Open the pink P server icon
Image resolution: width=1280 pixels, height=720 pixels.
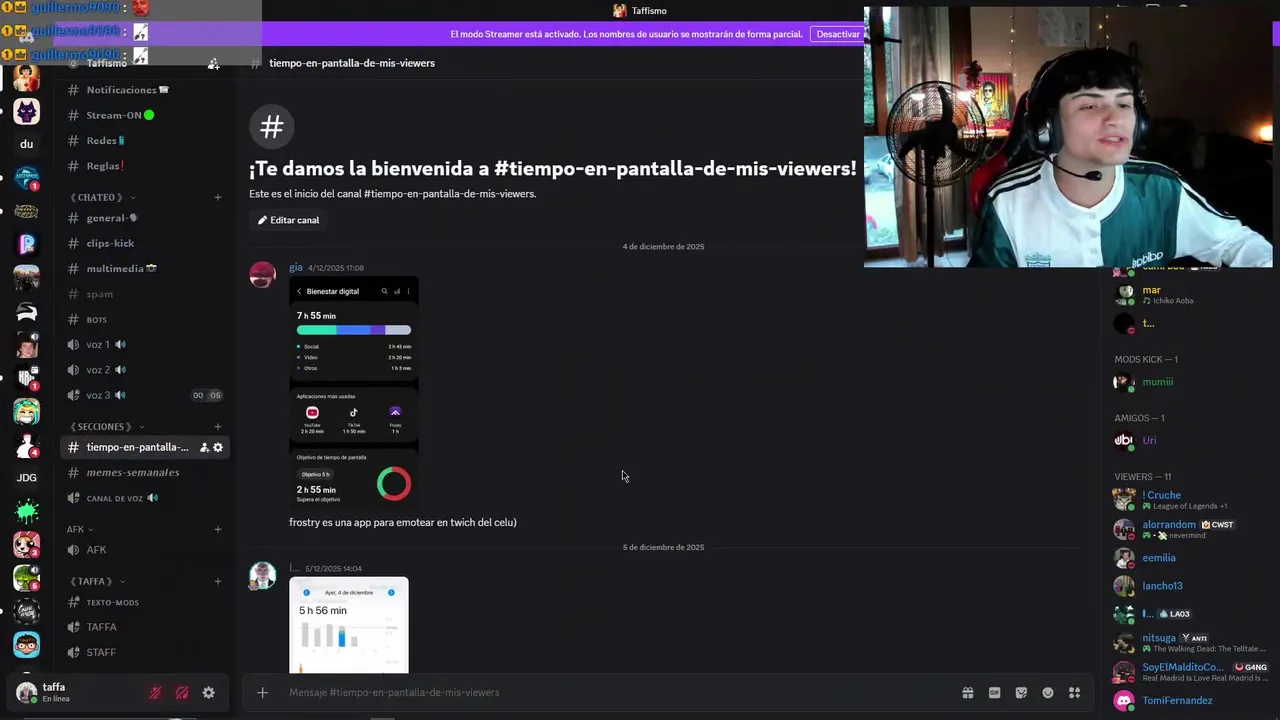tap(26, 244)
